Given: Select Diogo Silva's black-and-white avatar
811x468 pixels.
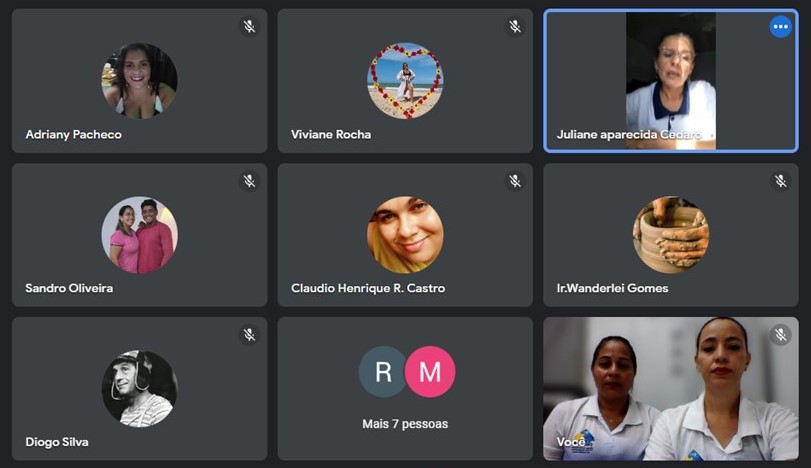Looking at the screenshot, I should (x=140, y=389).
